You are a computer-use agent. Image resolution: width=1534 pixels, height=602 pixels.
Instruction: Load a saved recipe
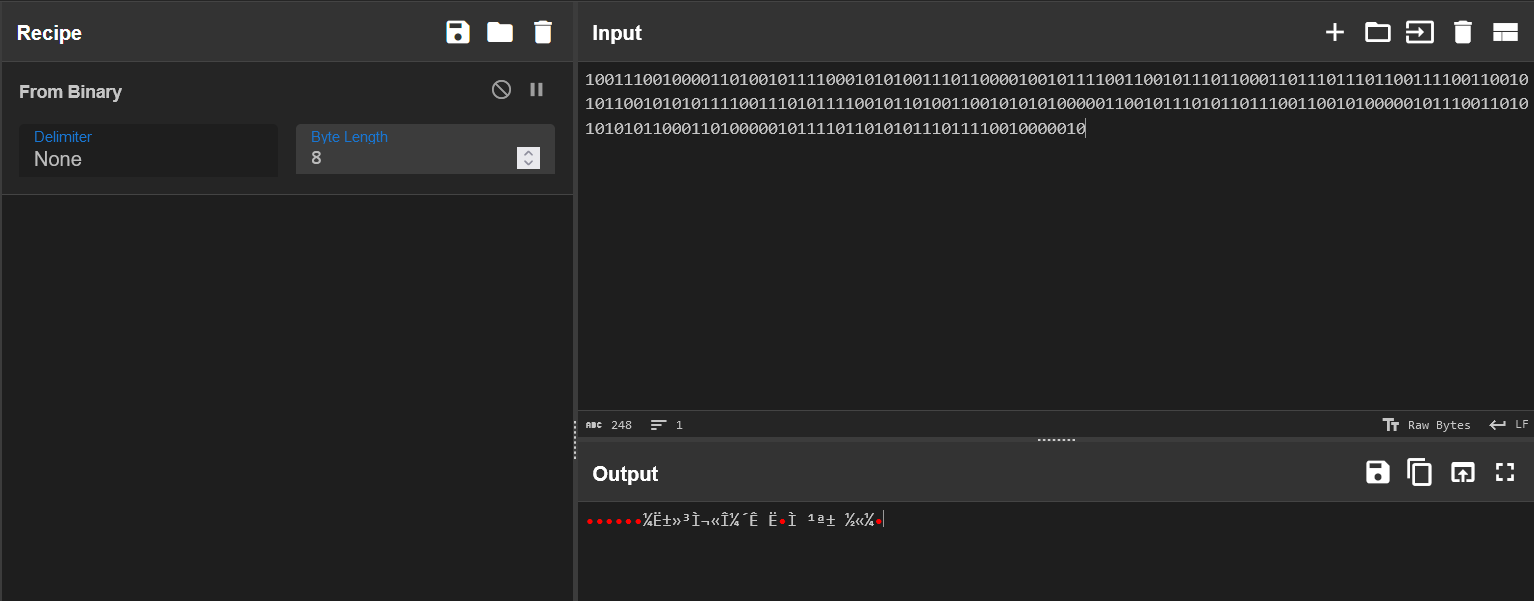tap(500, 32)
